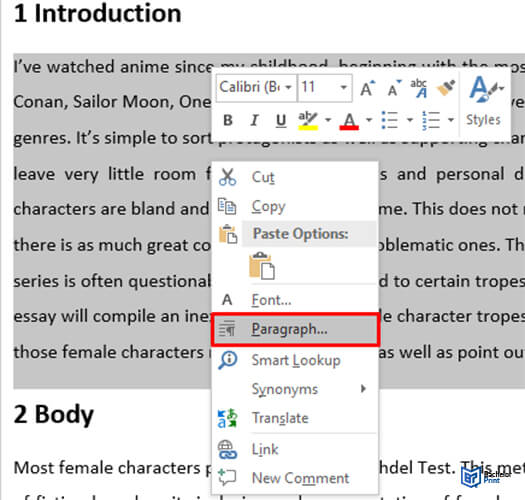
Task: Choose Paragraph... from the context menu
Action: 296,329
